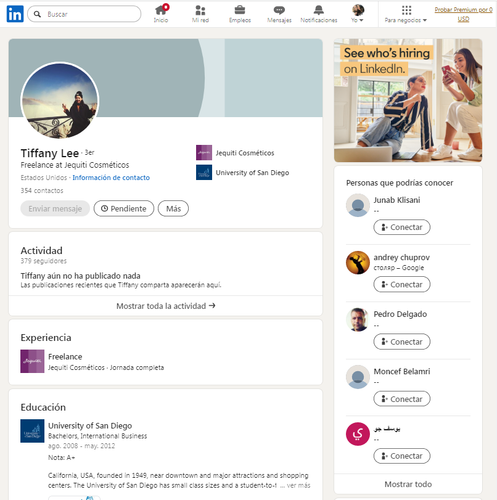497x500 pixels.
Task: Open University logo in Educación section
Action: click(x=32, y=431)
